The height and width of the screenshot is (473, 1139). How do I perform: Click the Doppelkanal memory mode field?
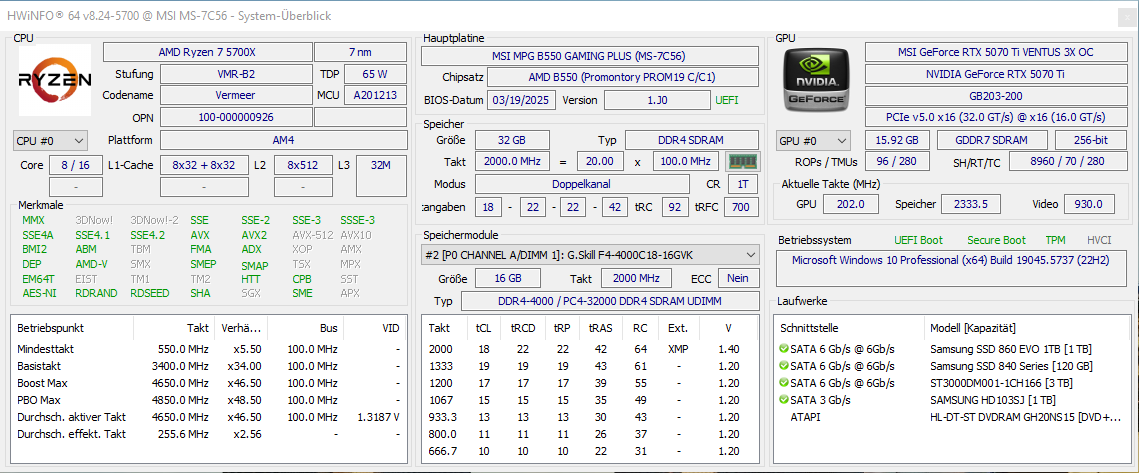(x=582, y=184)
